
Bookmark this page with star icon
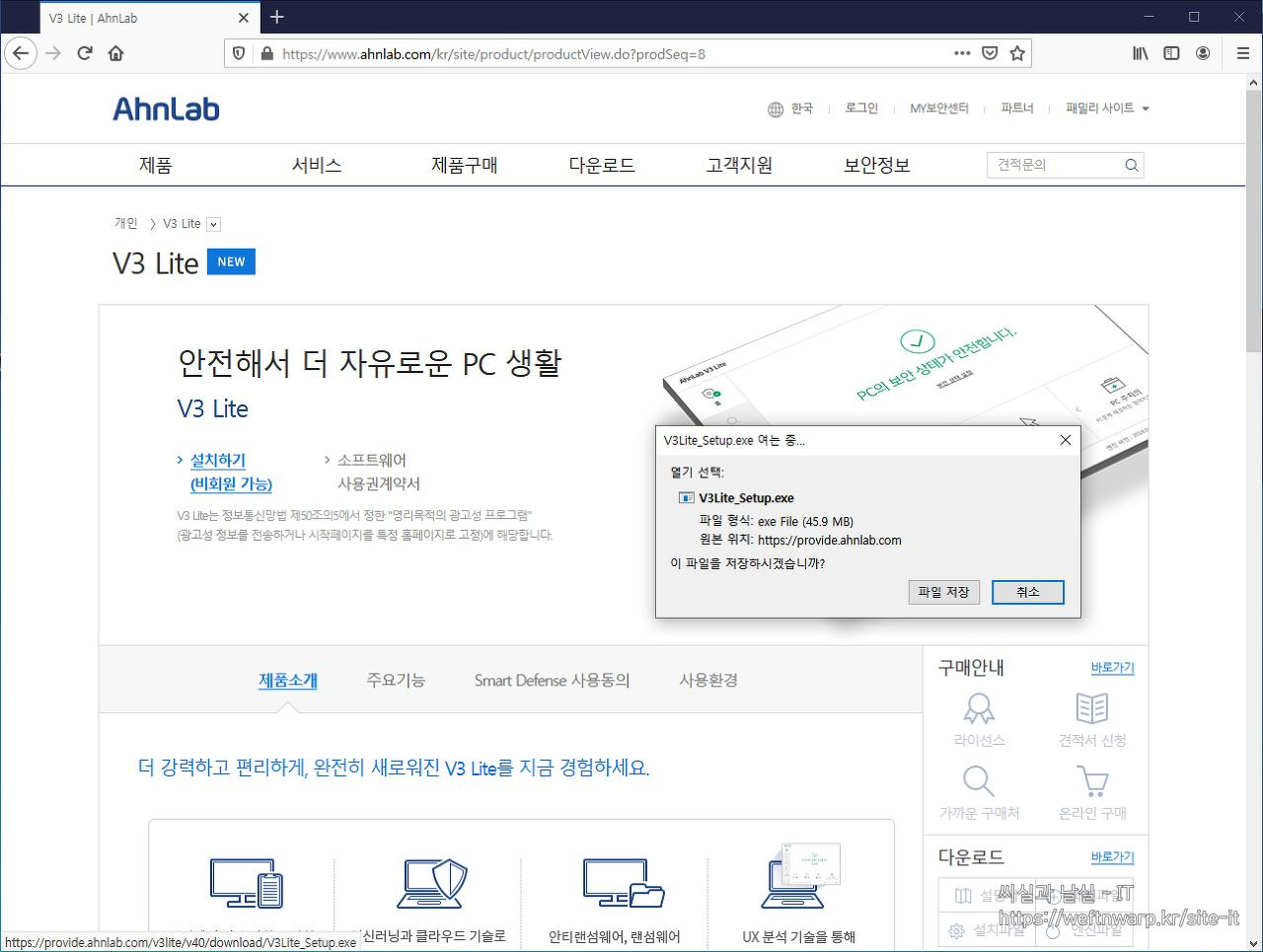click(1017, 53)
